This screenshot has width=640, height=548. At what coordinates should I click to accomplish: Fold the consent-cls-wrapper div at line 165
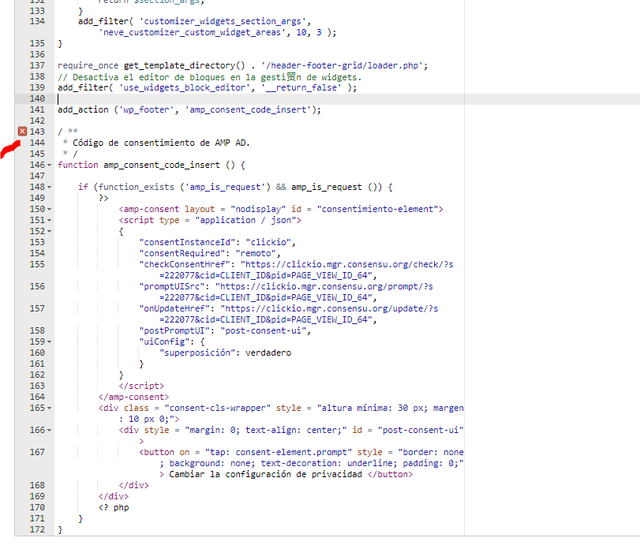pyautogui.click(x=49, y=408)
